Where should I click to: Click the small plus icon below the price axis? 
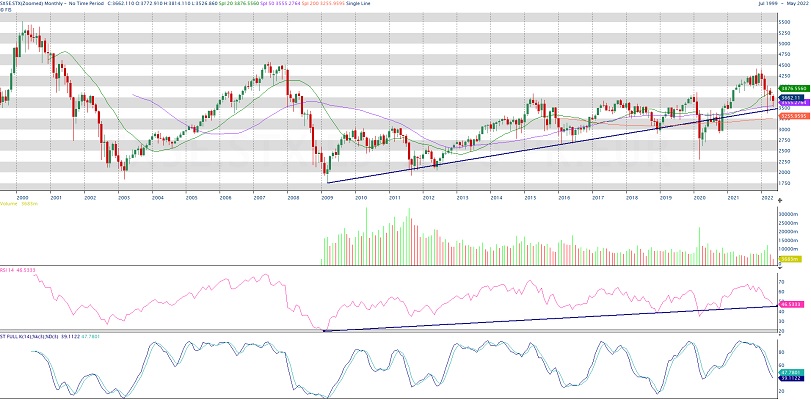781,199
